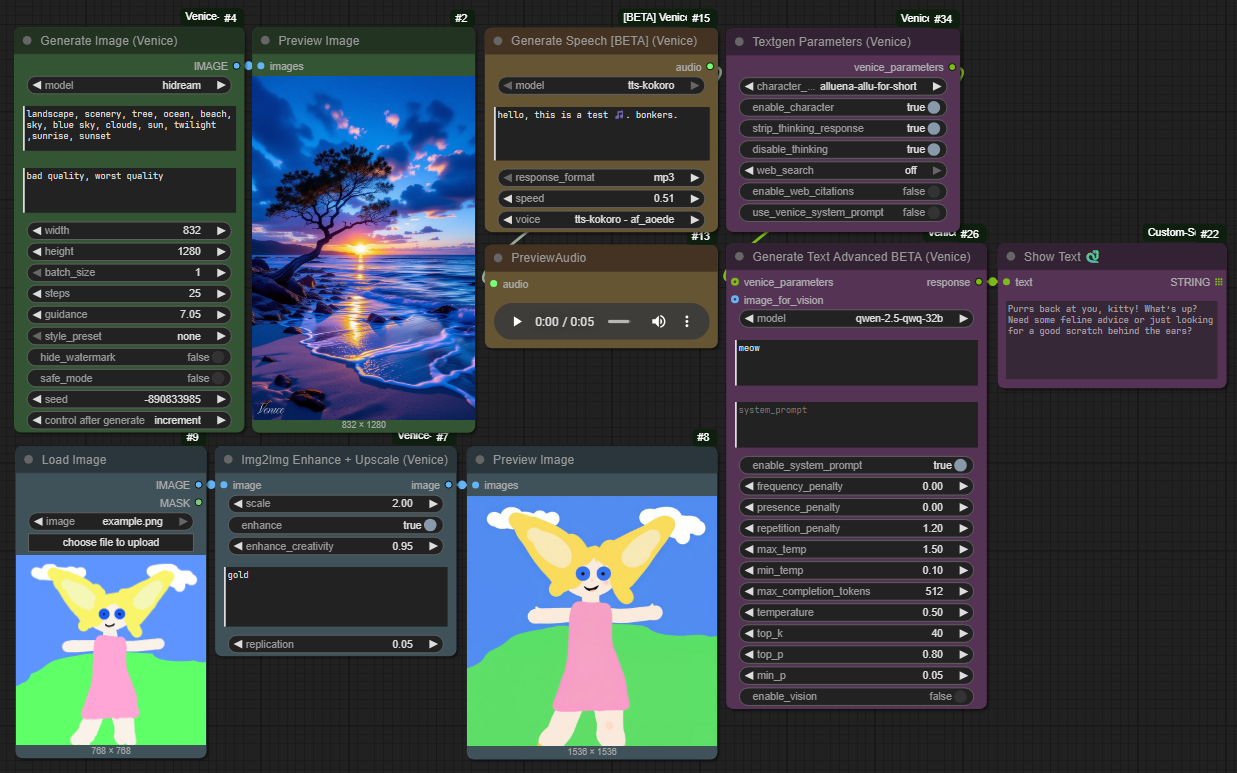1237x773 pixels.
Task: Decrease steps value with left arrow
Action: [37, 294]
